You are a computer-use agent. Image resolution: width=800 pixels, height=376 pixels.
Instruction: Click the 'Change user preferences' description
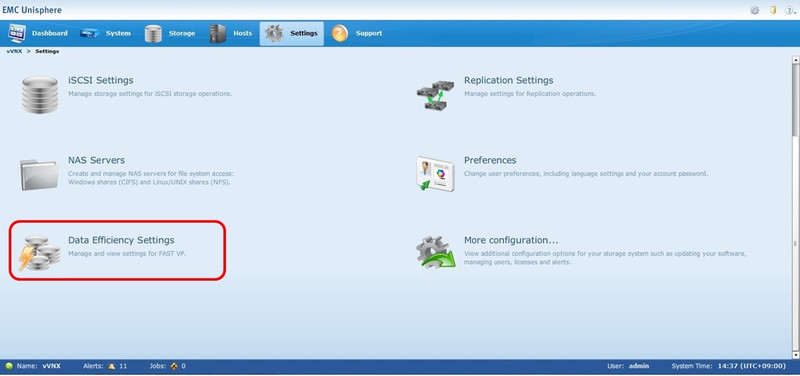(x=586, y=173)
